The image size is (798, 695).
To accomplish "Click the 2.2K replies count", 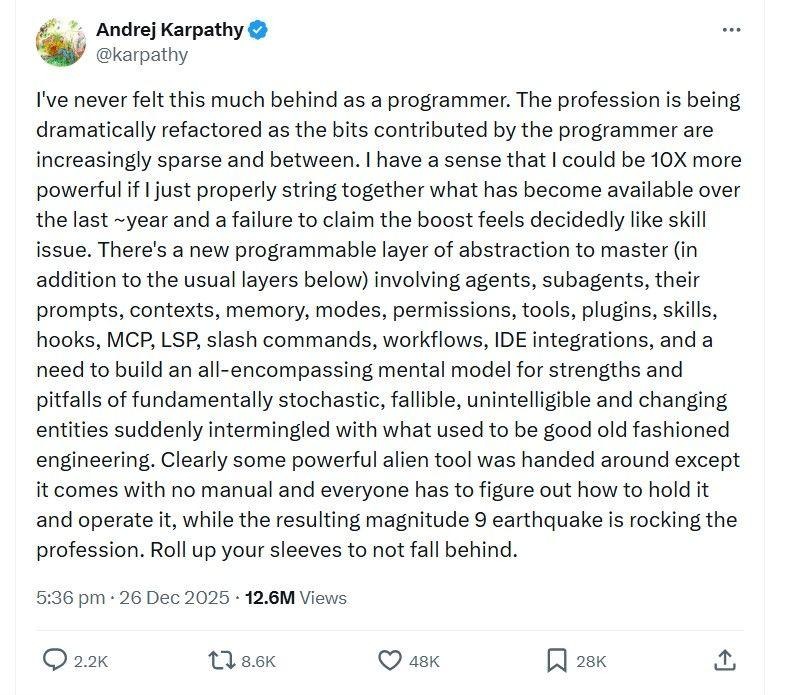I will point(90,660).
